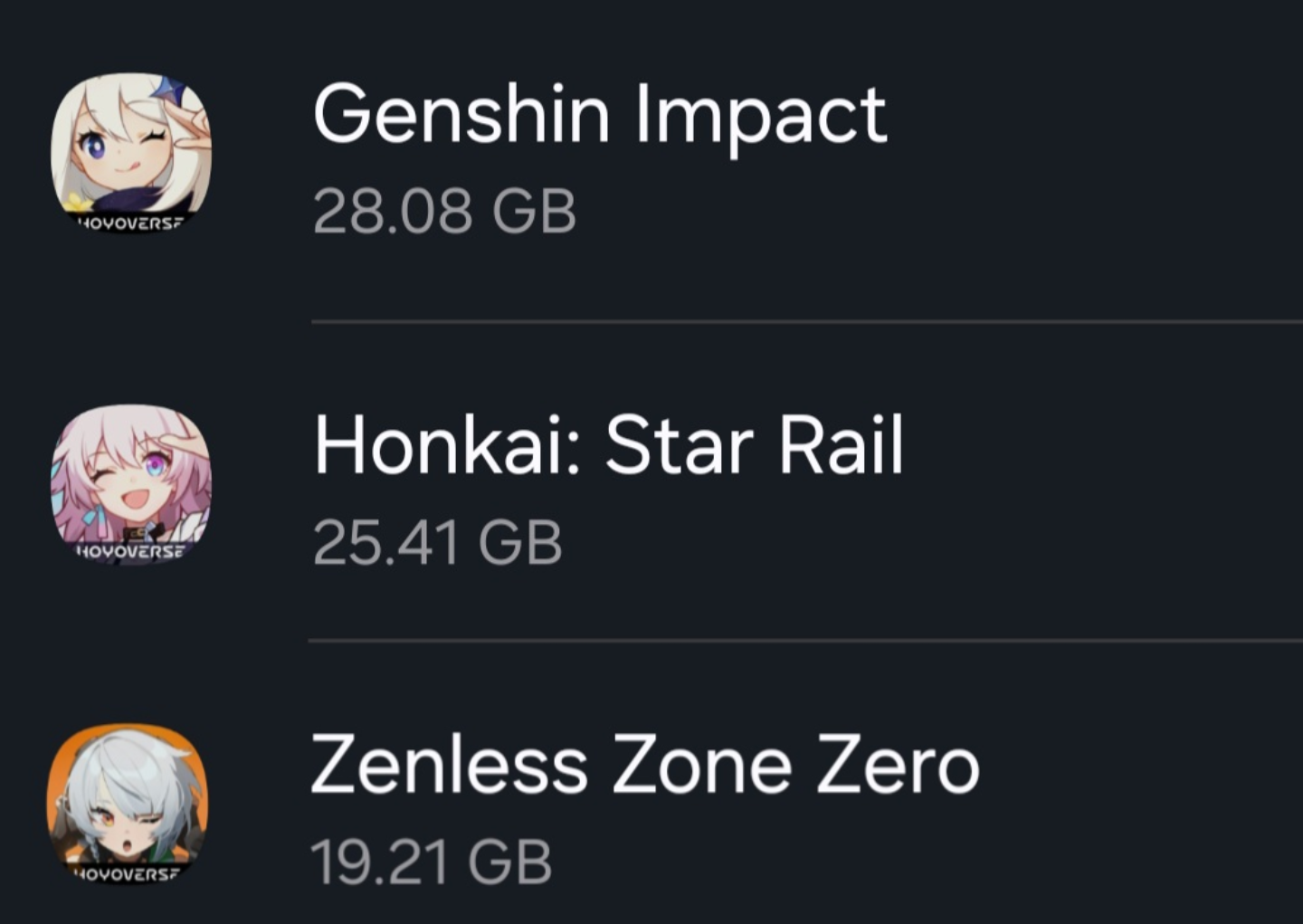
Task: Click the 28.08 GB size text
Action: pos(444,212)
